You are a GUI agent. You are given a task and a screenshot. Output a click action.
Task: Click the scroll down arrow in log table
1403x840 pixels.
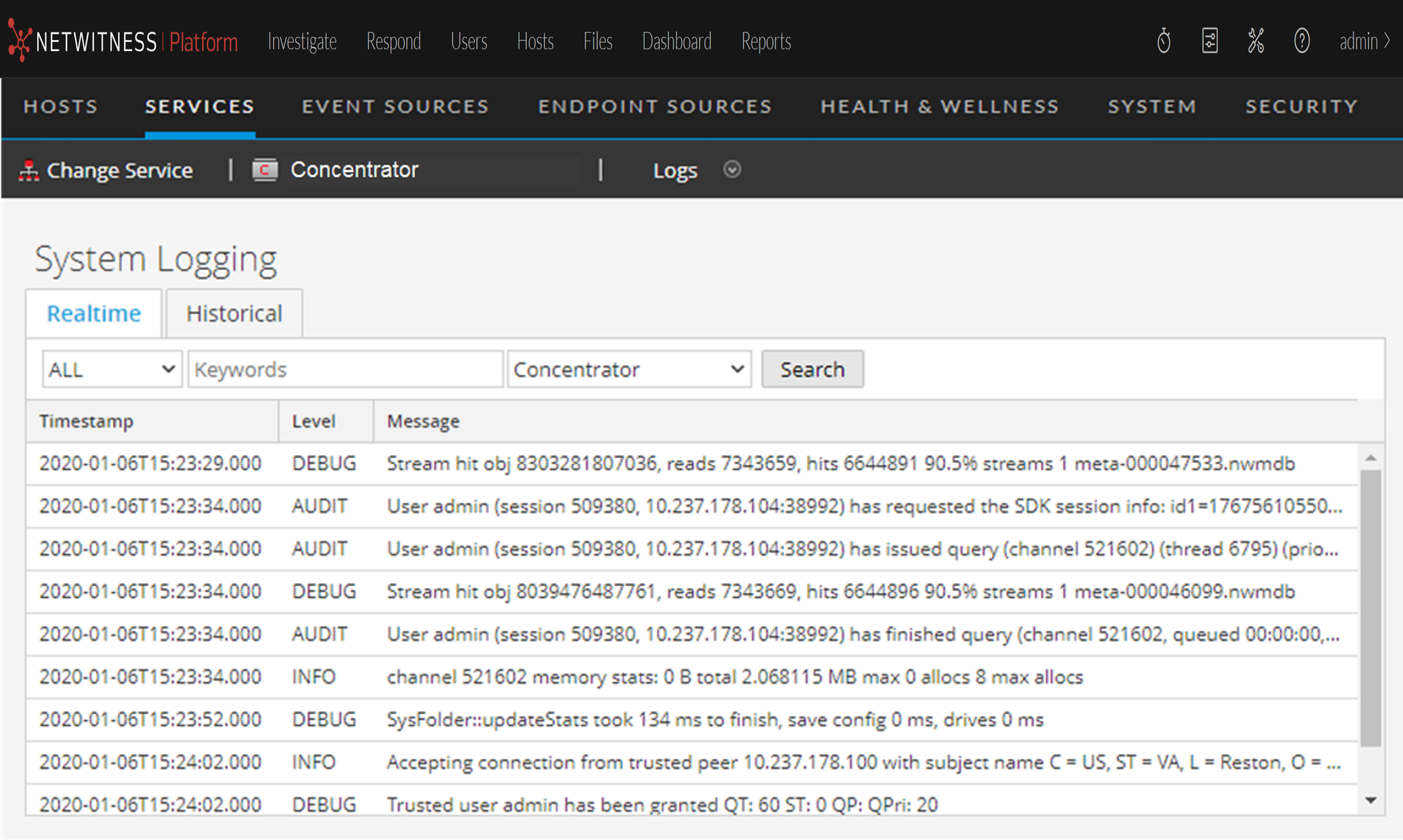1370,800
